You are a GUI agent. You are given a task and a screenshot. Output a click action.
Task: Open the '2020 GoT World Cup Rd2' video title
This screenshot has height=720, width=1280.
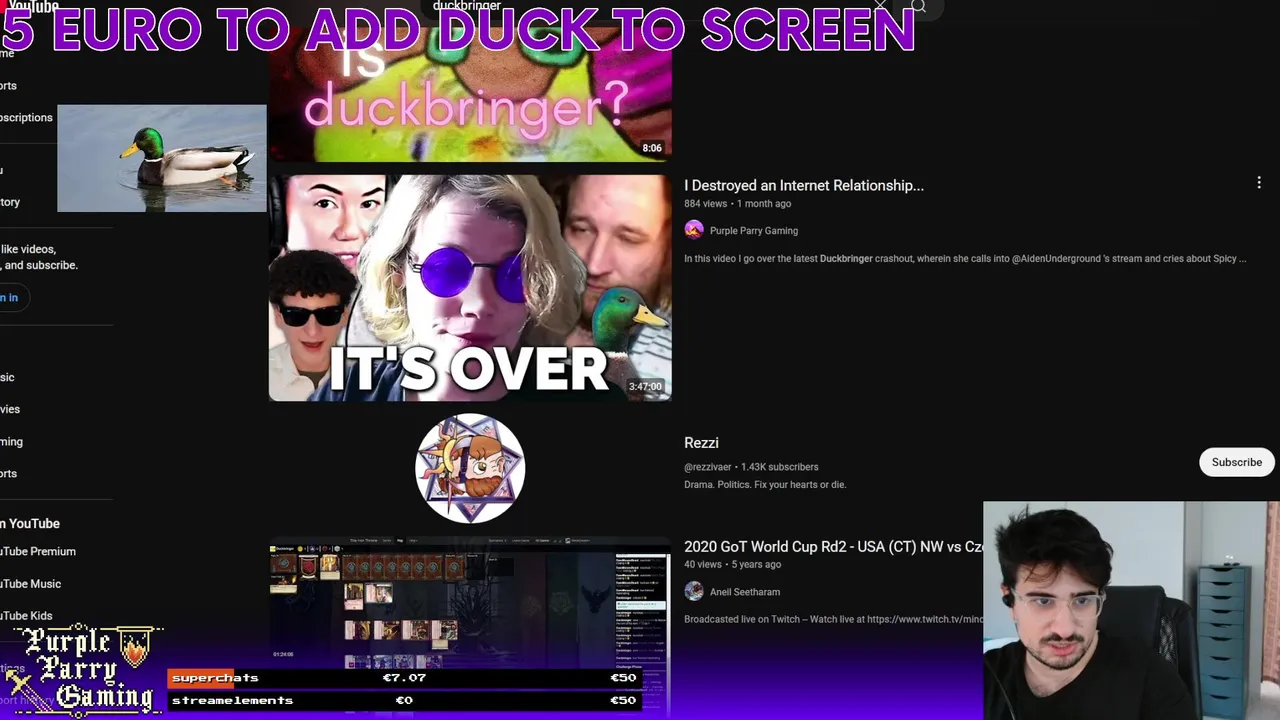coord(833,547)
